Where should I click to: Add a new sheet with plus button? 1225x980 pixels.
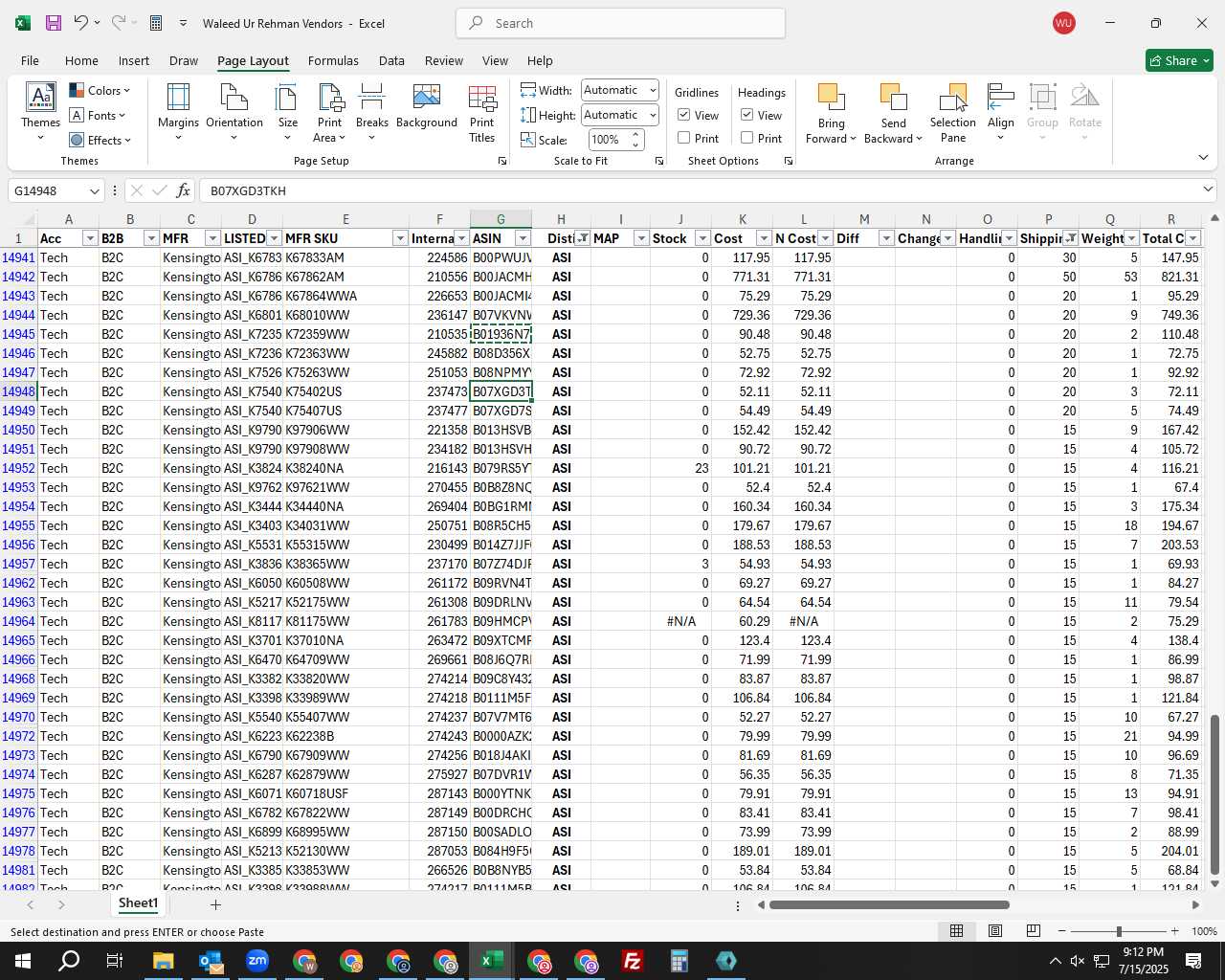coord(215,904)
